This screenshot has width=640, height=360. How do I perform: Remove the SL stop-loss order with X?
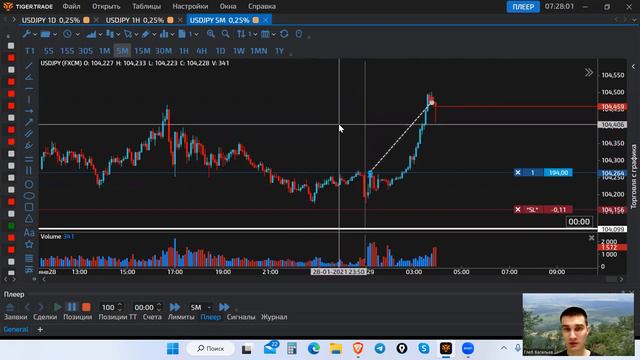tap(518, 210)
